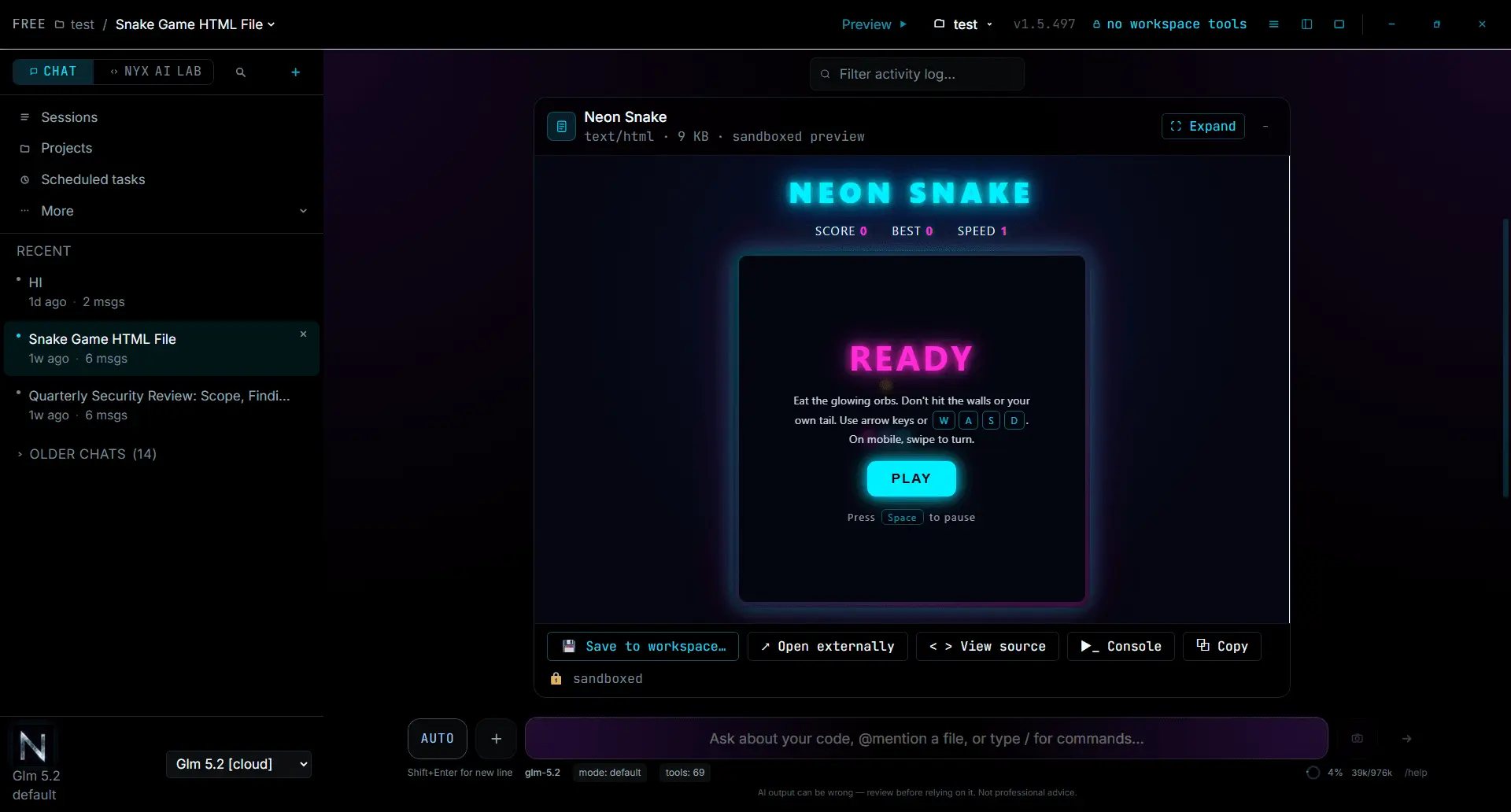Click the sandboxed lock icon

tap(556, 678)
